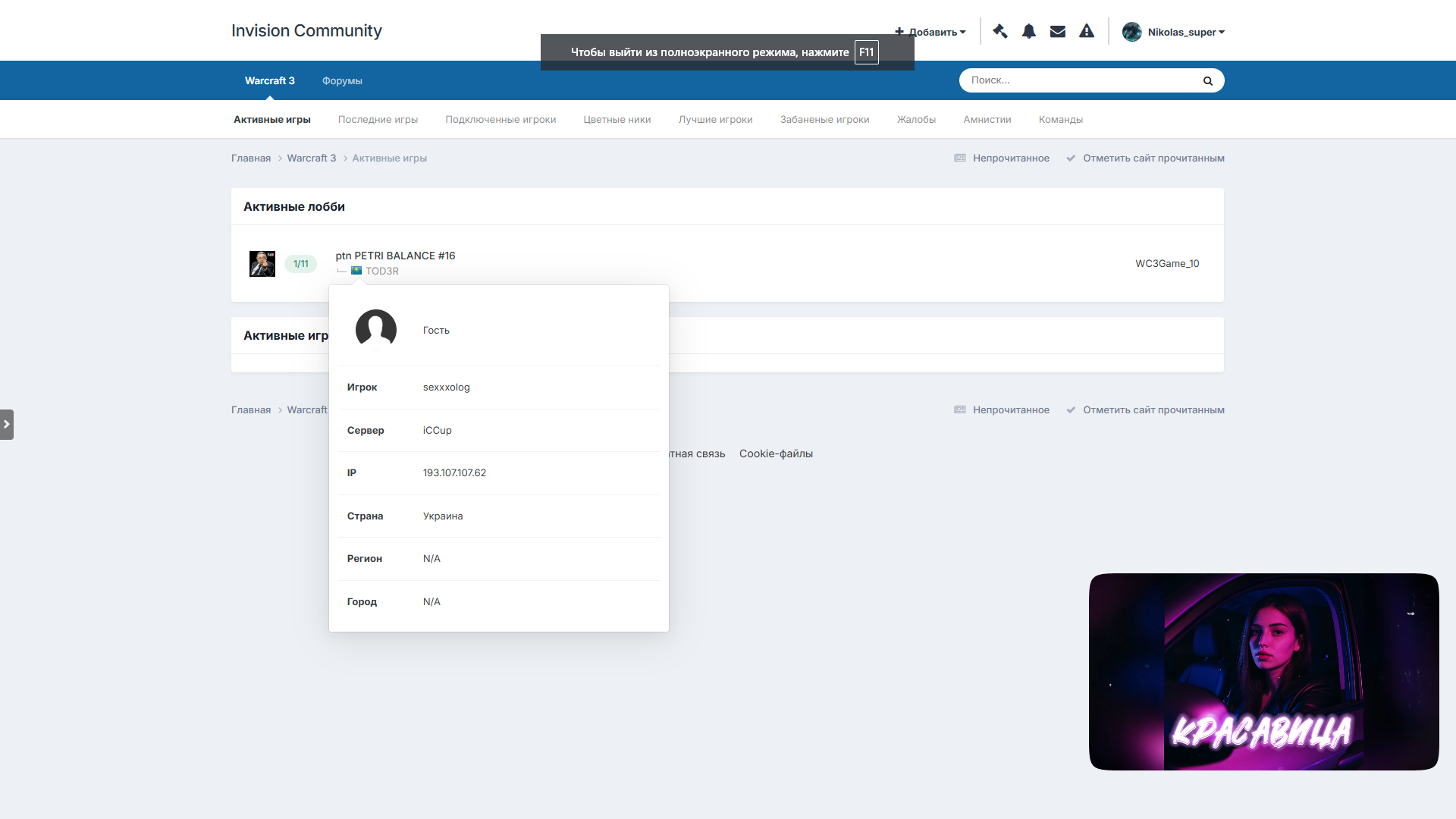Screen dimensions: 1456x819
Task: Click IP value 193.107.107.62
Action: (x=454, y=473)
